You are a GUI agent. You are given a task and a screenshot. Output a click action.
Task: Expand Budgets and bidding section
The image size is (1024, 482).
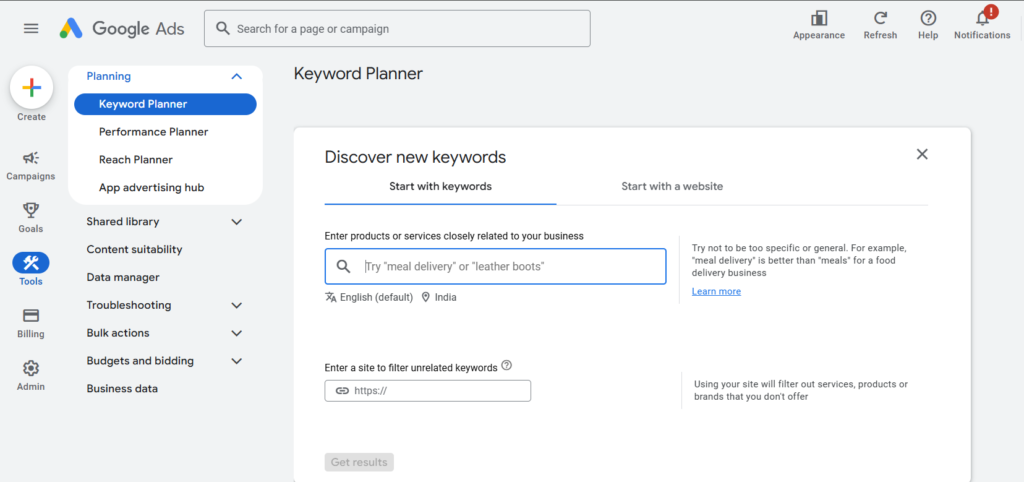point(237,361)
